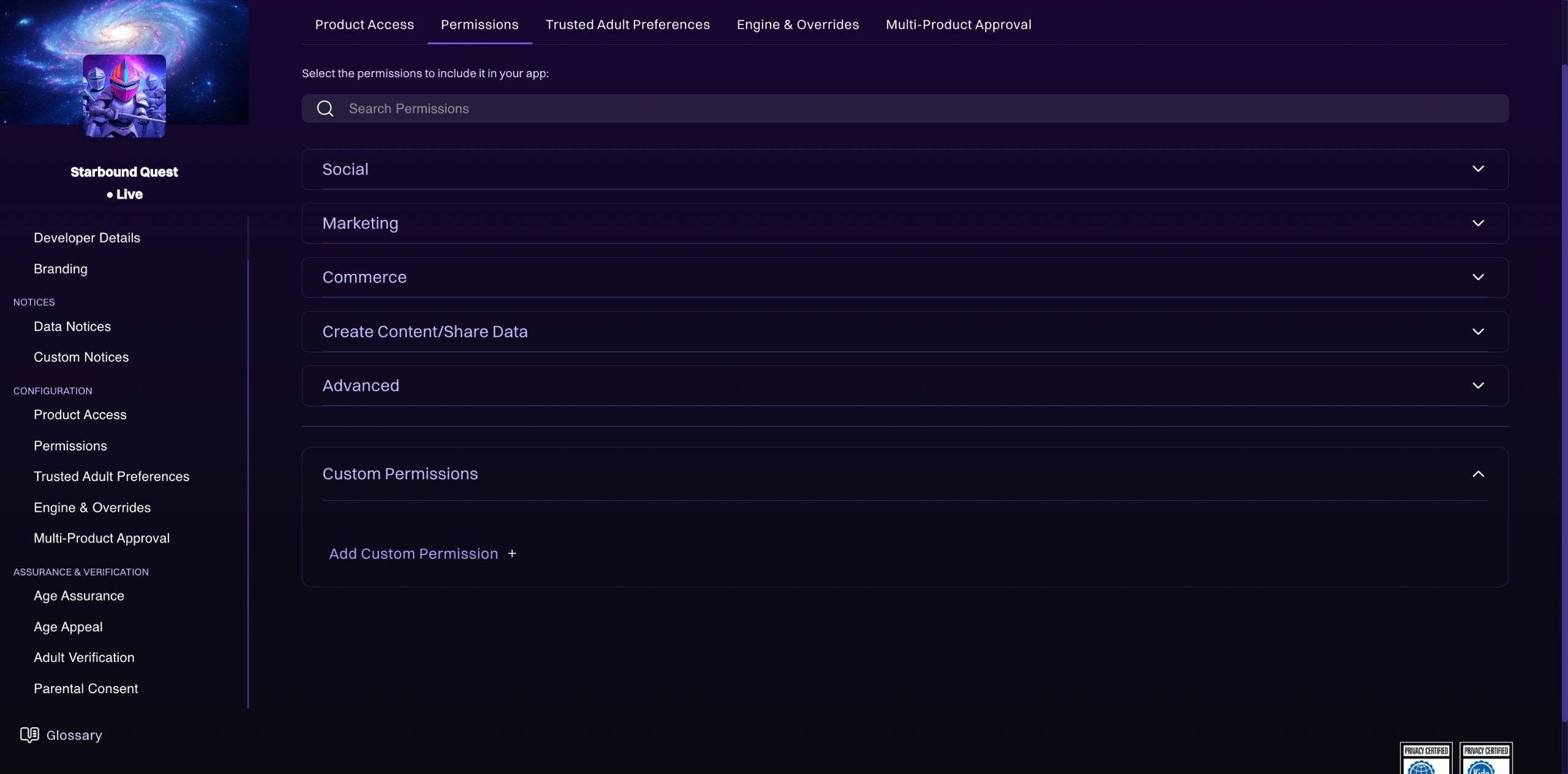
Task: Click the plus icon beside Add Custom Permission
Action: (x=512, y=553)
